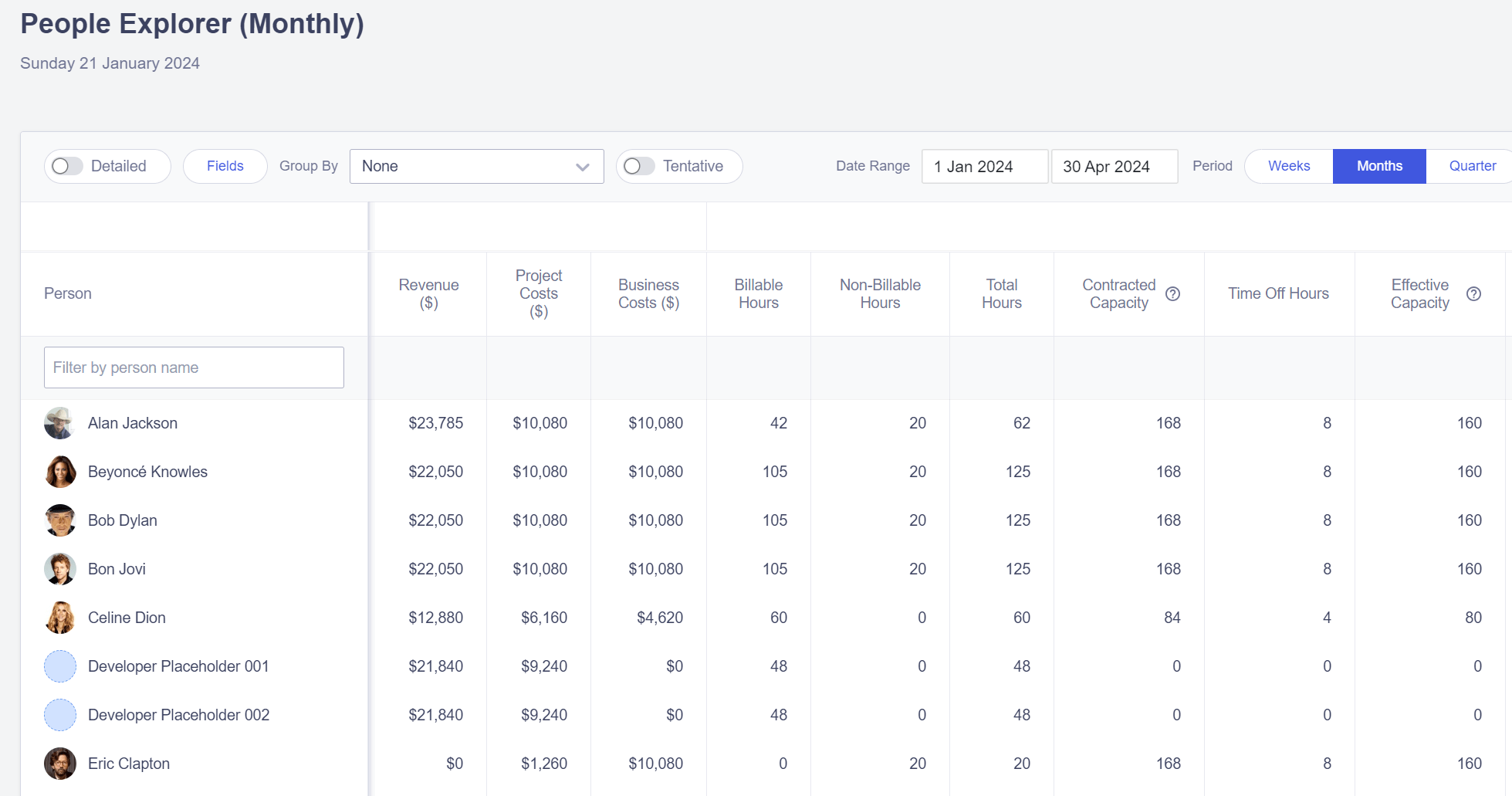
Task: Select Celine Dion's project cost $6,160
Action: (544, 618)
